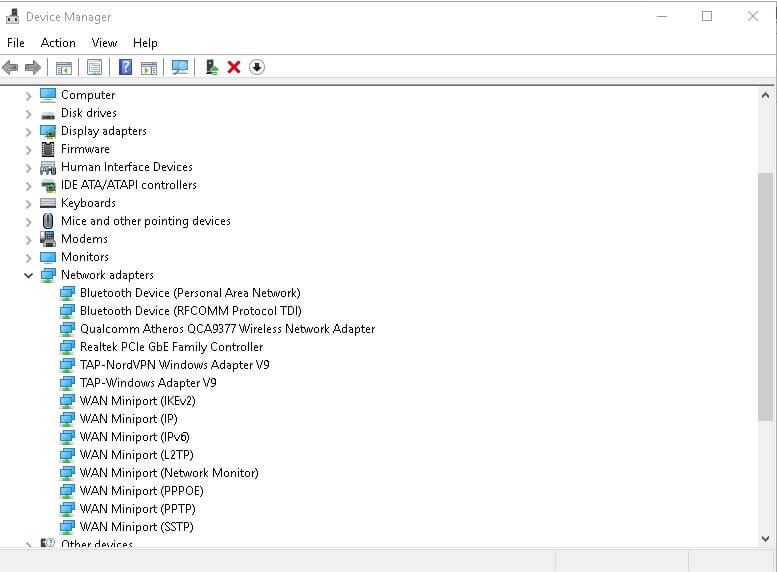777x572 pixels.
Task: Minimize the Device Manager window
Action: pyautogui.click(x=662, y=16)
